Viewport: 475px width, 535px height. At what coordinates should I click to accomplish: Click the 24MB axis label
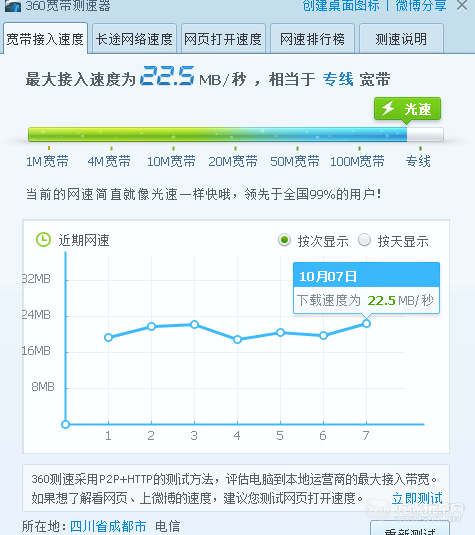[x=37, y=315]
